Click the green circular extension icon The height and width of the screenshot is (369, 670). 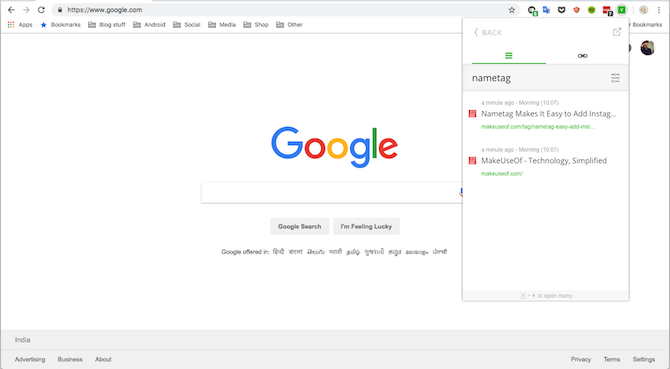[x=591, y=10]
